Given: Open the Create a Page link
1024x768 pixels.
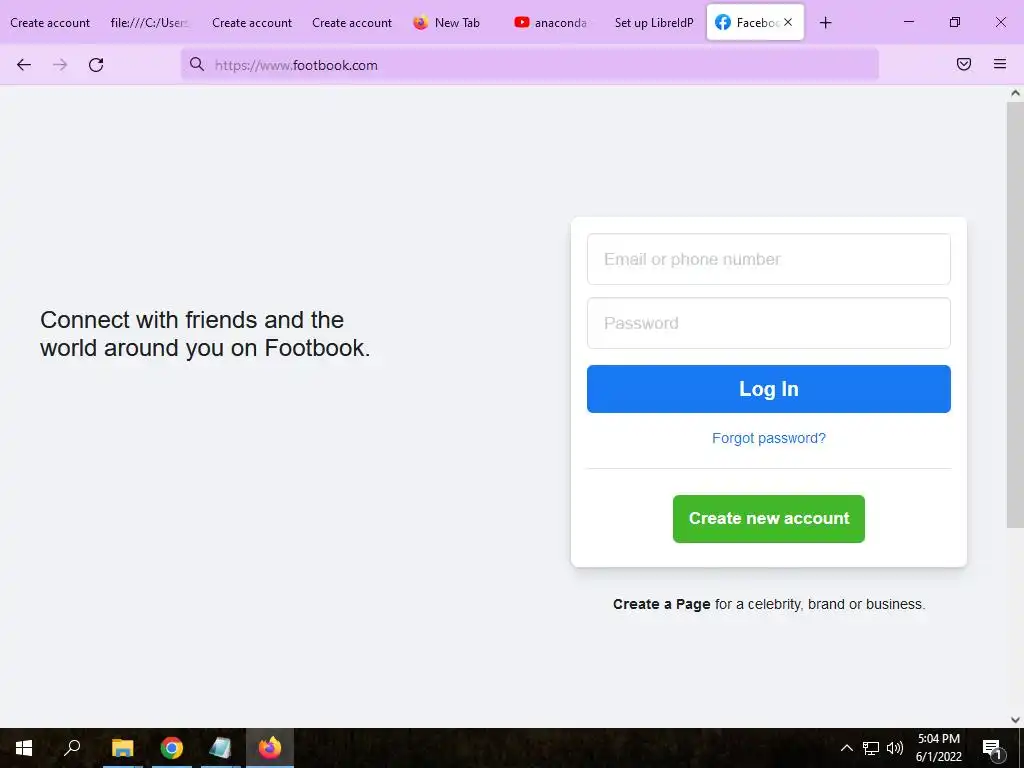Looking at the screenshot, I should [662, 604].
